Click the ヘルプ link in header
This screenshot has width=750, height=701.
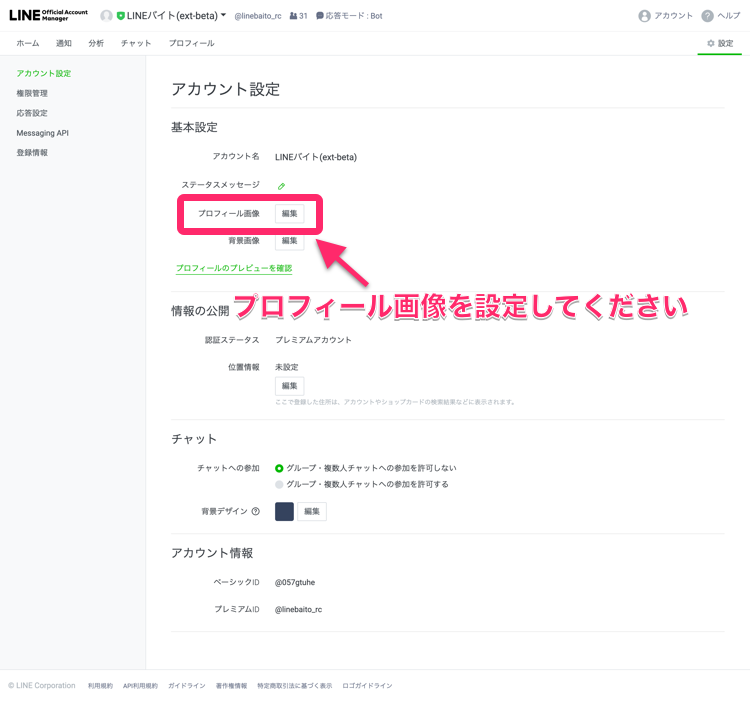click(729, 16)
